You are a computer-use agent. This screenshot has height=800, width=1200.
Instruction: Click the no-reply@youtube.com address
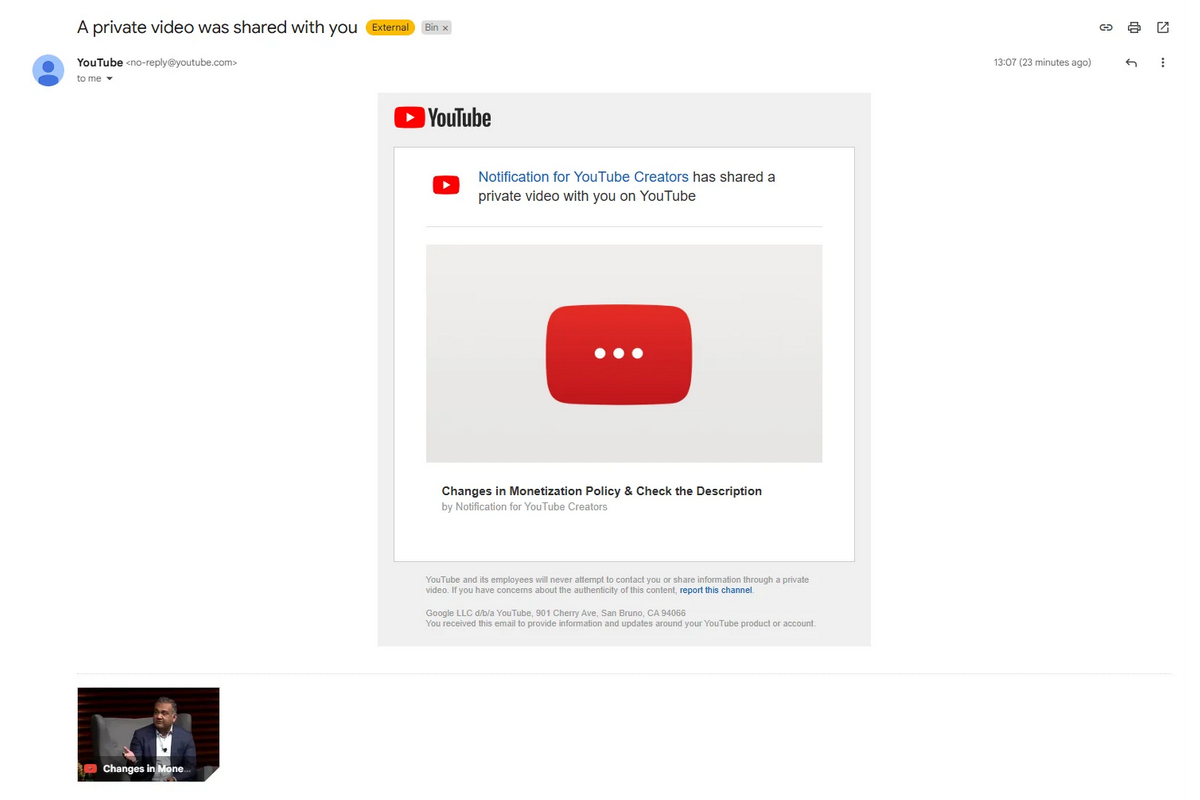[182, 62]
